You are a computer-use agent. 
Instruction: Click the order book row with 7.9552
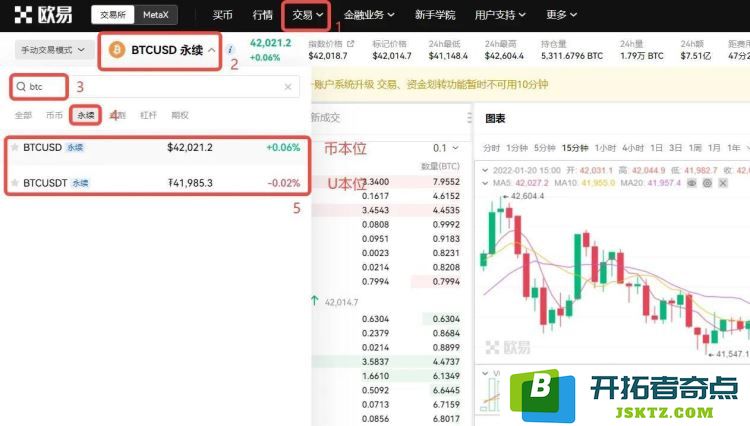point(386,182)
